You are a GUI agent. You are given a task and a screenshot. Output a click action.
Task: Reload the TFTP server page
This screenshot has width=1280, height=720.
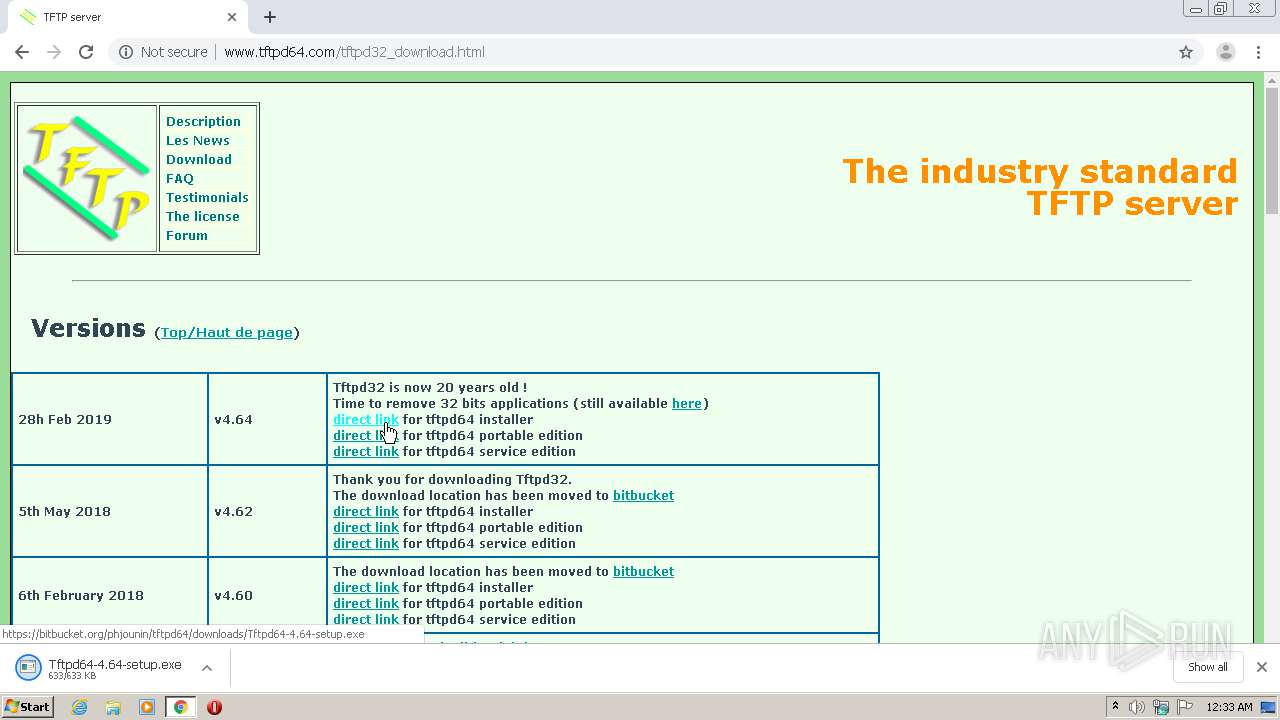[86, 52]
